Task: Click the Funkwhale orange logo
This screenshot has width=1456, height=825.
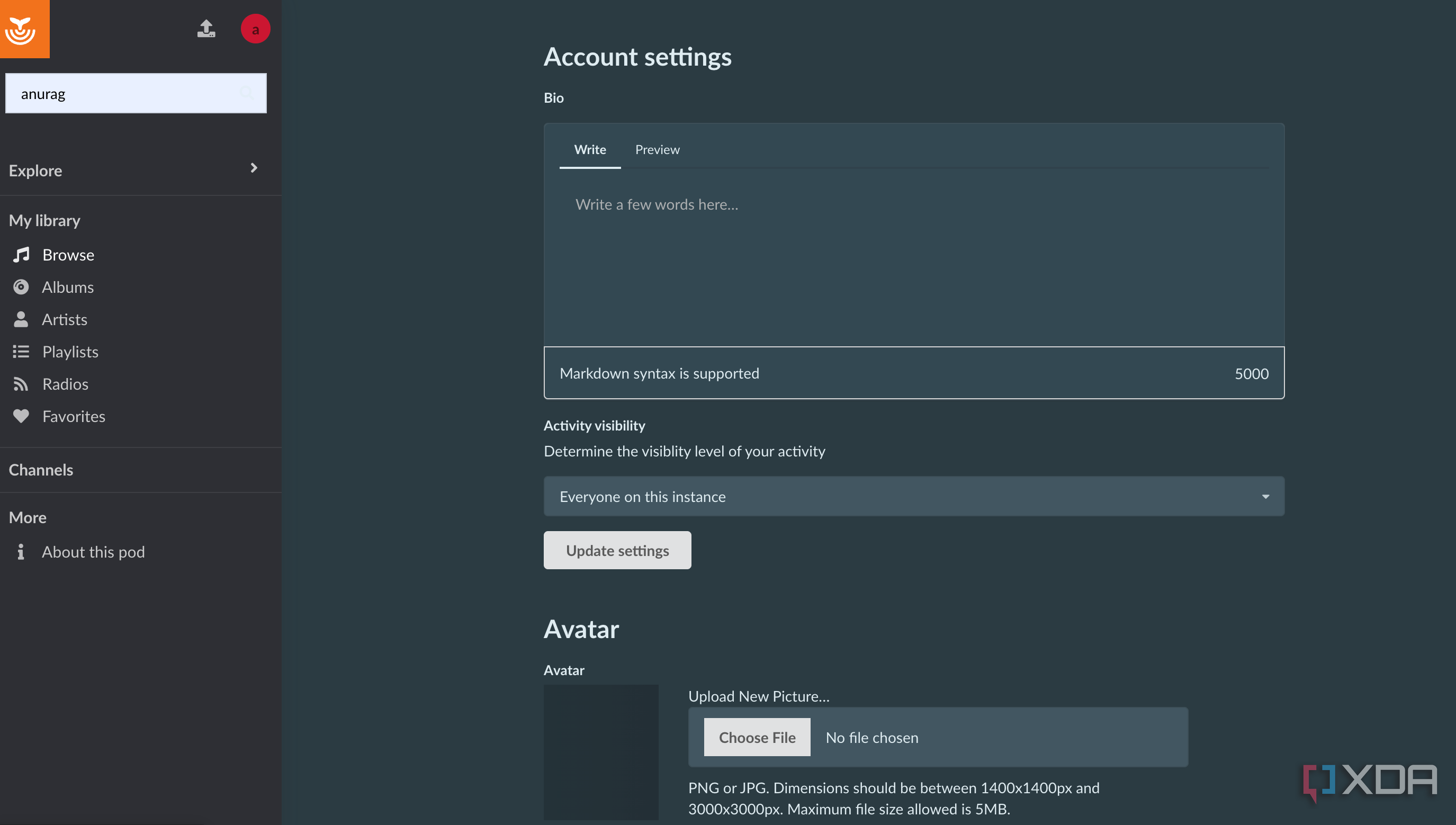Action: click(24, 29)
